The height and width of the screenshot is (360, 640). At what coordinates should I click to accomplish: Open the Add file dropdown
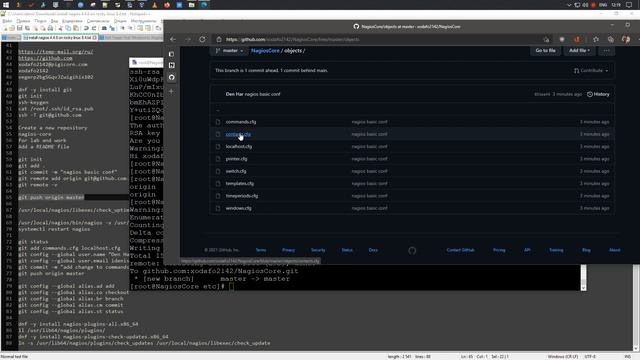pos(579,51)
